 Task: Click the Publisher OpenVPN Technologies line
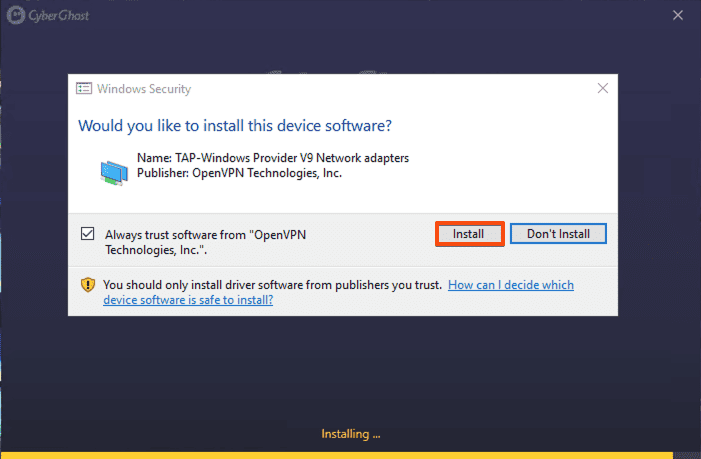tap(238, 173)
